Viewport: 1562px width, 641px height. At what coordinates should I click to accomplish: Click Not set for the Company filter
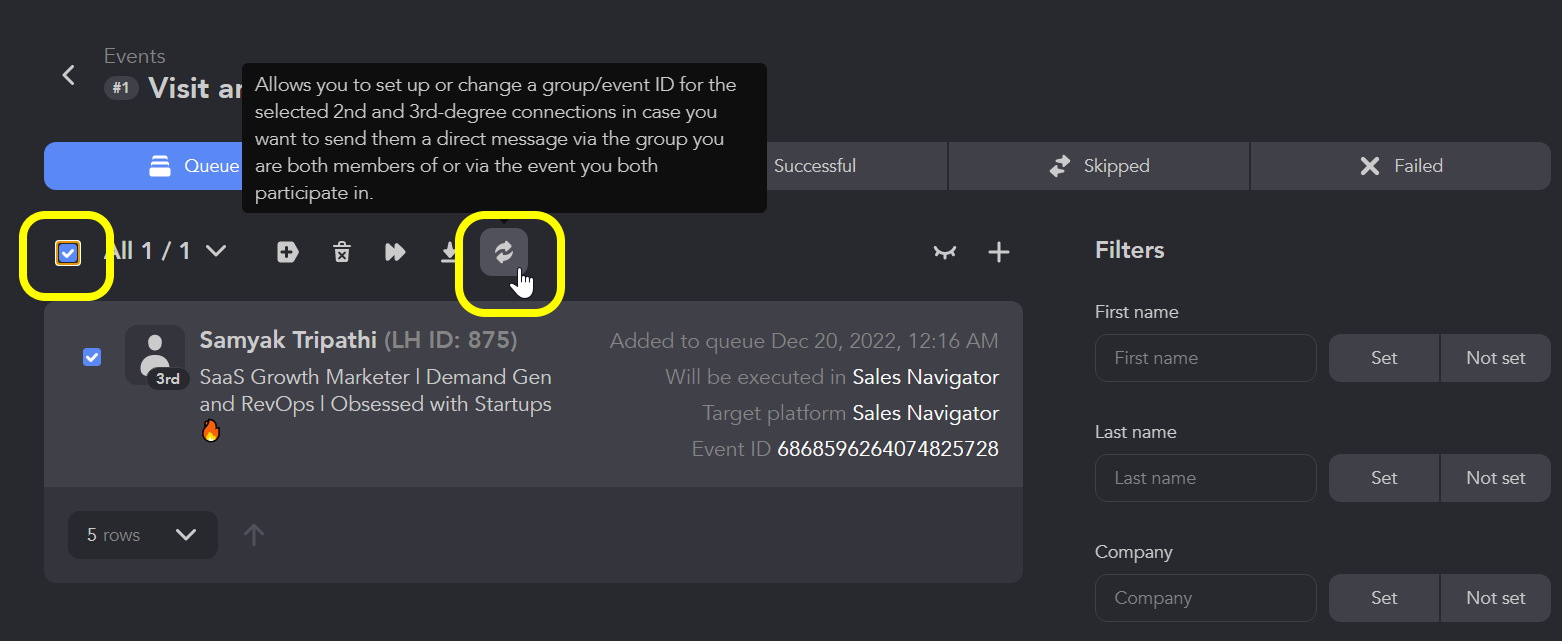[1496, 598]
